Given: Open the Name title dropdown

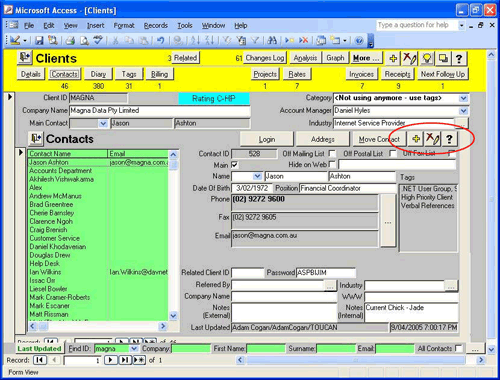Looking at the screenshot, I should point(257,176).
